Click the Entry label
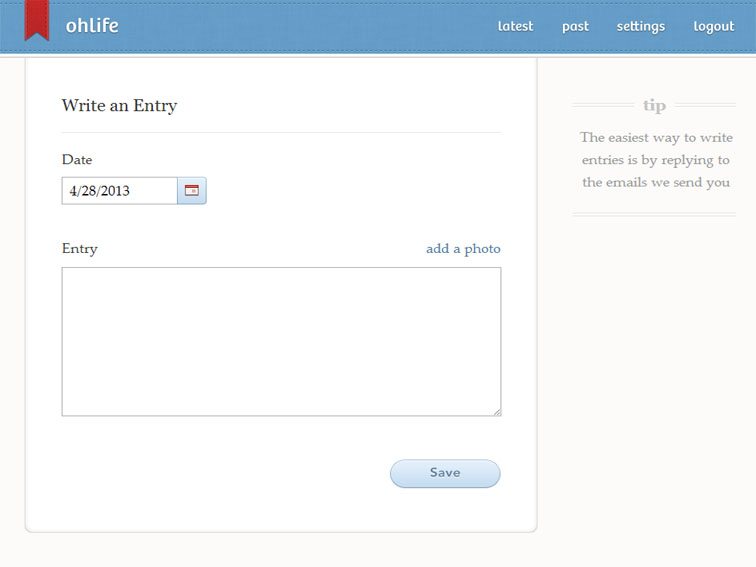This screenshot has height=567, width=756. [80, 249]
